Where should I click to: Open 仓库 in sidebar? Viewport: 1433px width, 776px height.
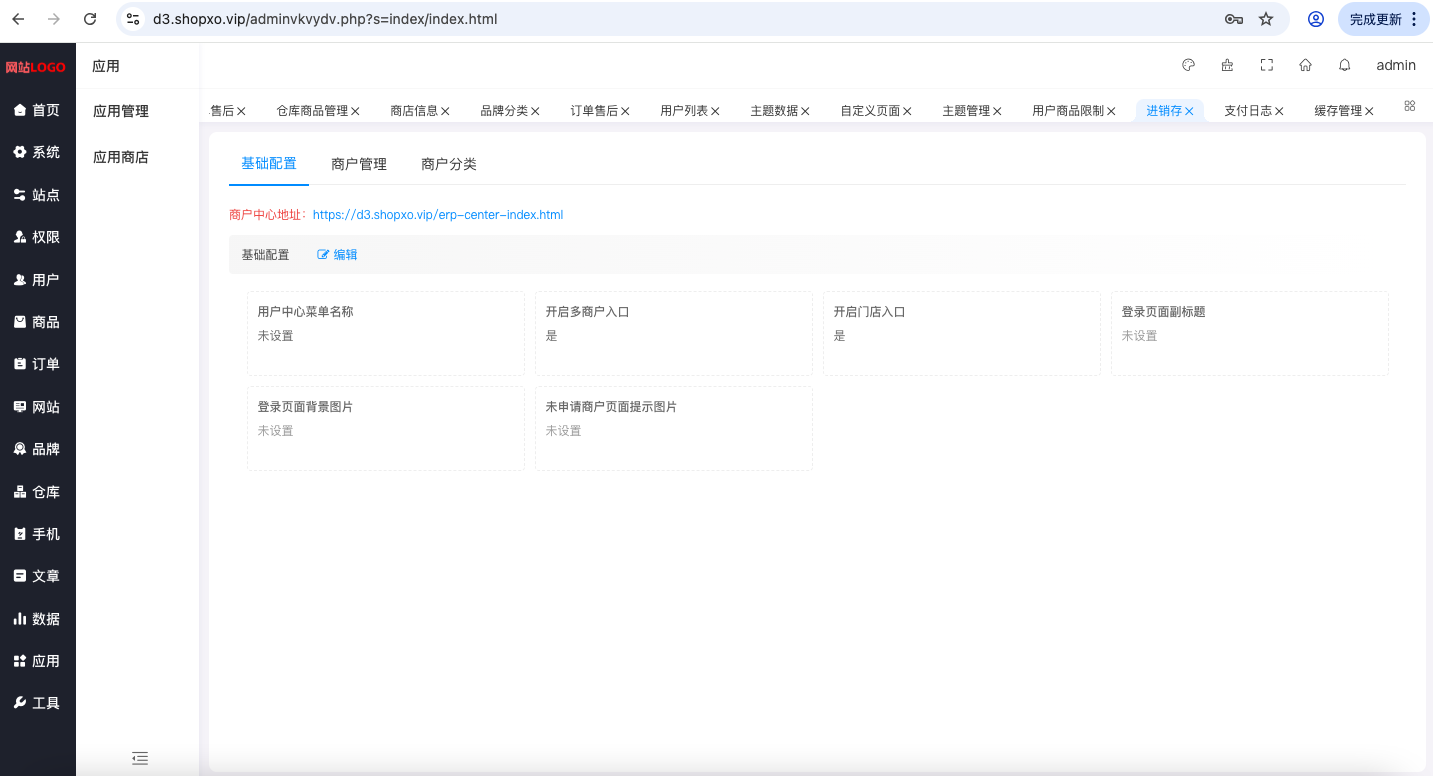coord(38,492)
